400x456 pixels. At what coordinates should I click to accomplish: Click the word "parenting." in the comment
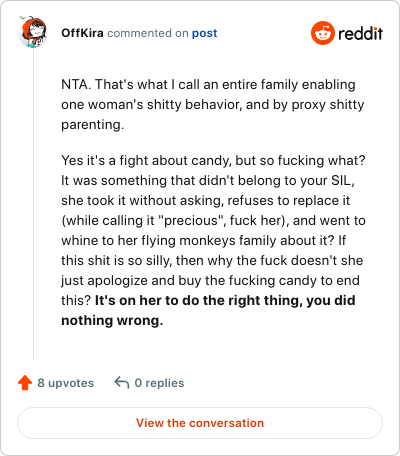(x=93, y=125)
